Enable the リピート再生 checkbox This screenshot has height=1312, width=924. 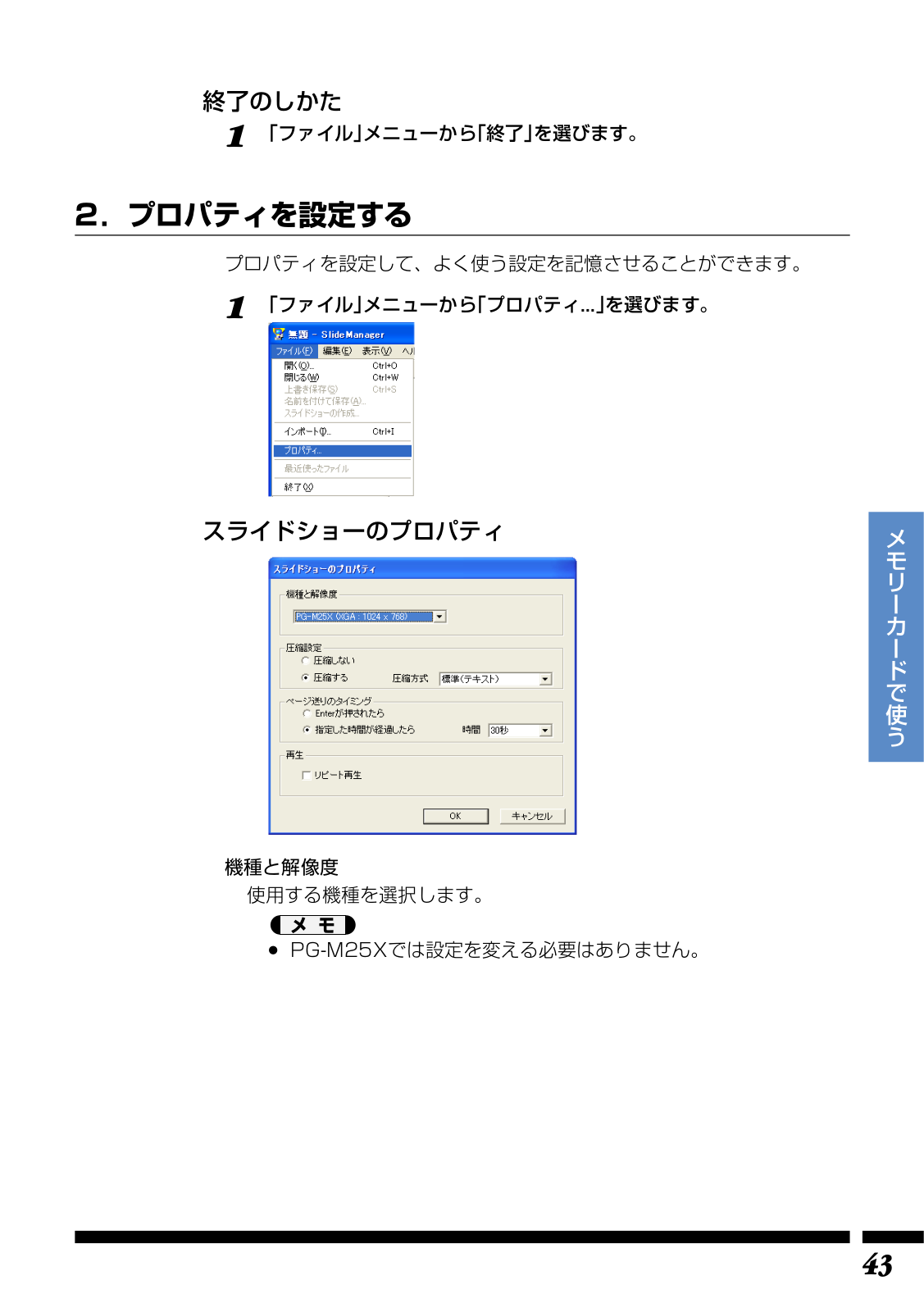pos(306,775)
